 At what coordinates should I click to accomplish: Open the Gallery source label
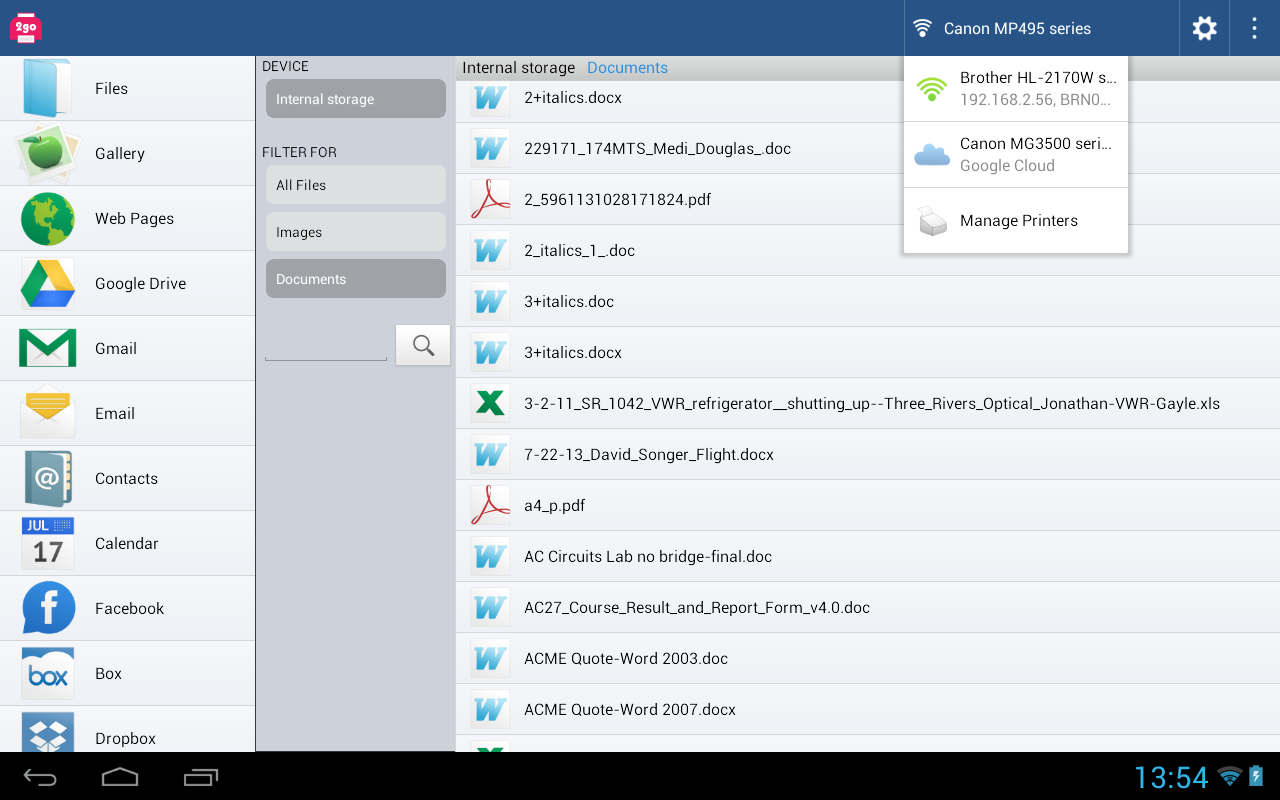(120, 153)
